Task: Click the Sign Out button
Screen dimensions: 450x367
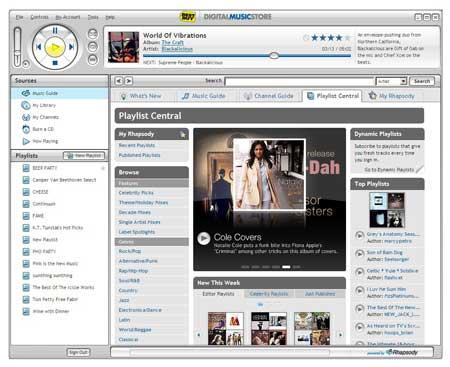Action: click(78, 352)
